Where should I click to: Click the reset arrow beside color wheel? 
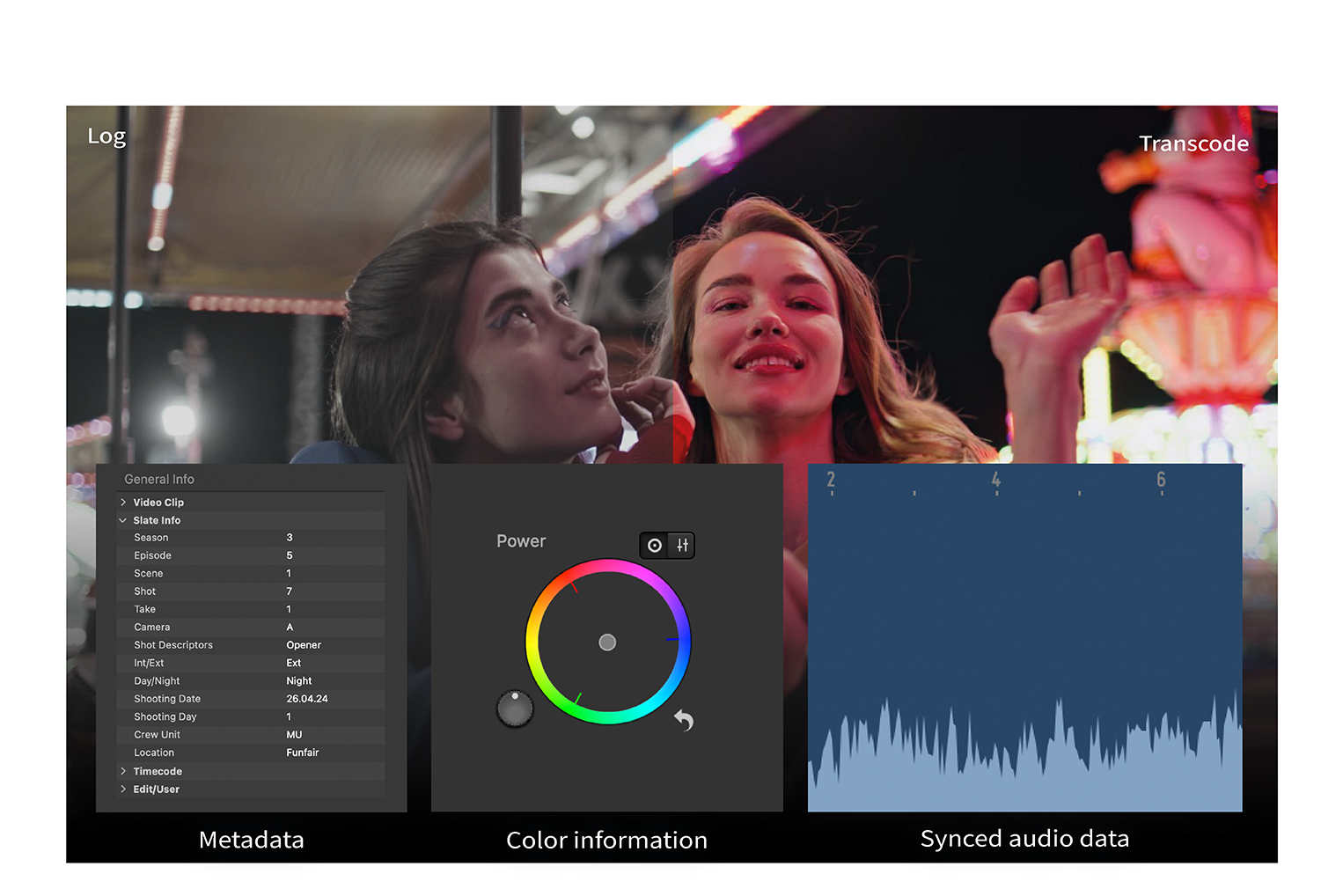point(684,720)
